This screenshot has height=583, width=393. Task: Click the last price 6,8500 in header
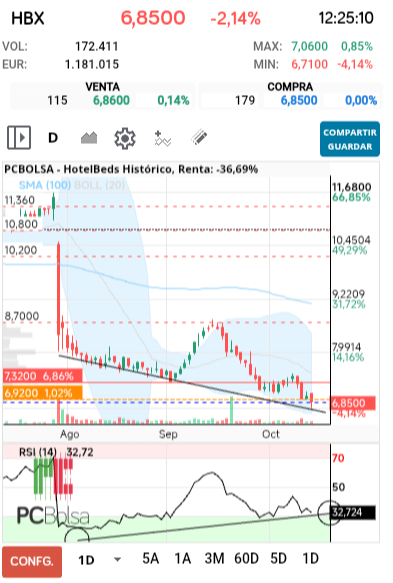[x=153, y=18]
